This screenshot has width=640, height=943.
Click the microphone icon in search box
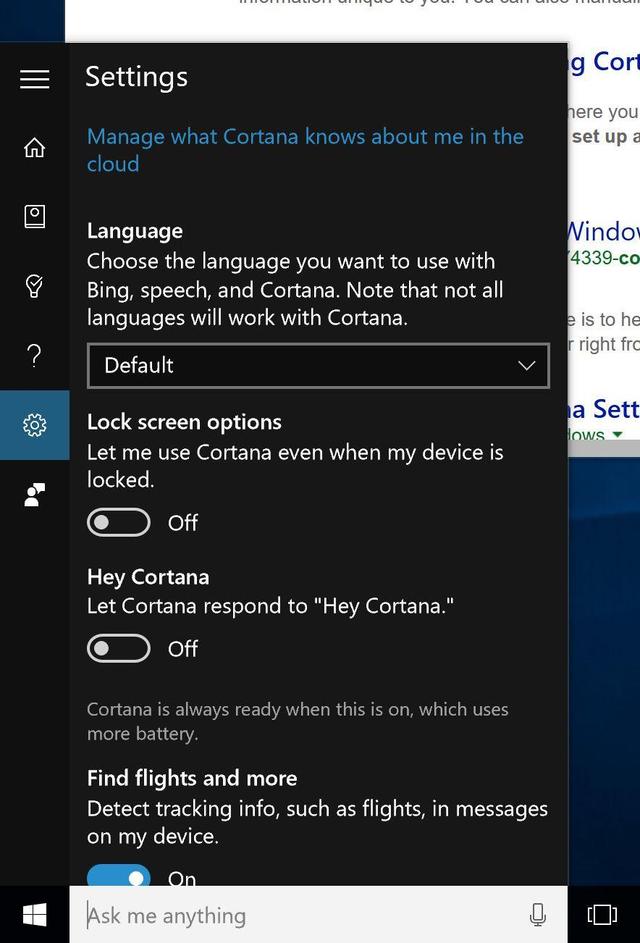(x=537, y=914)
